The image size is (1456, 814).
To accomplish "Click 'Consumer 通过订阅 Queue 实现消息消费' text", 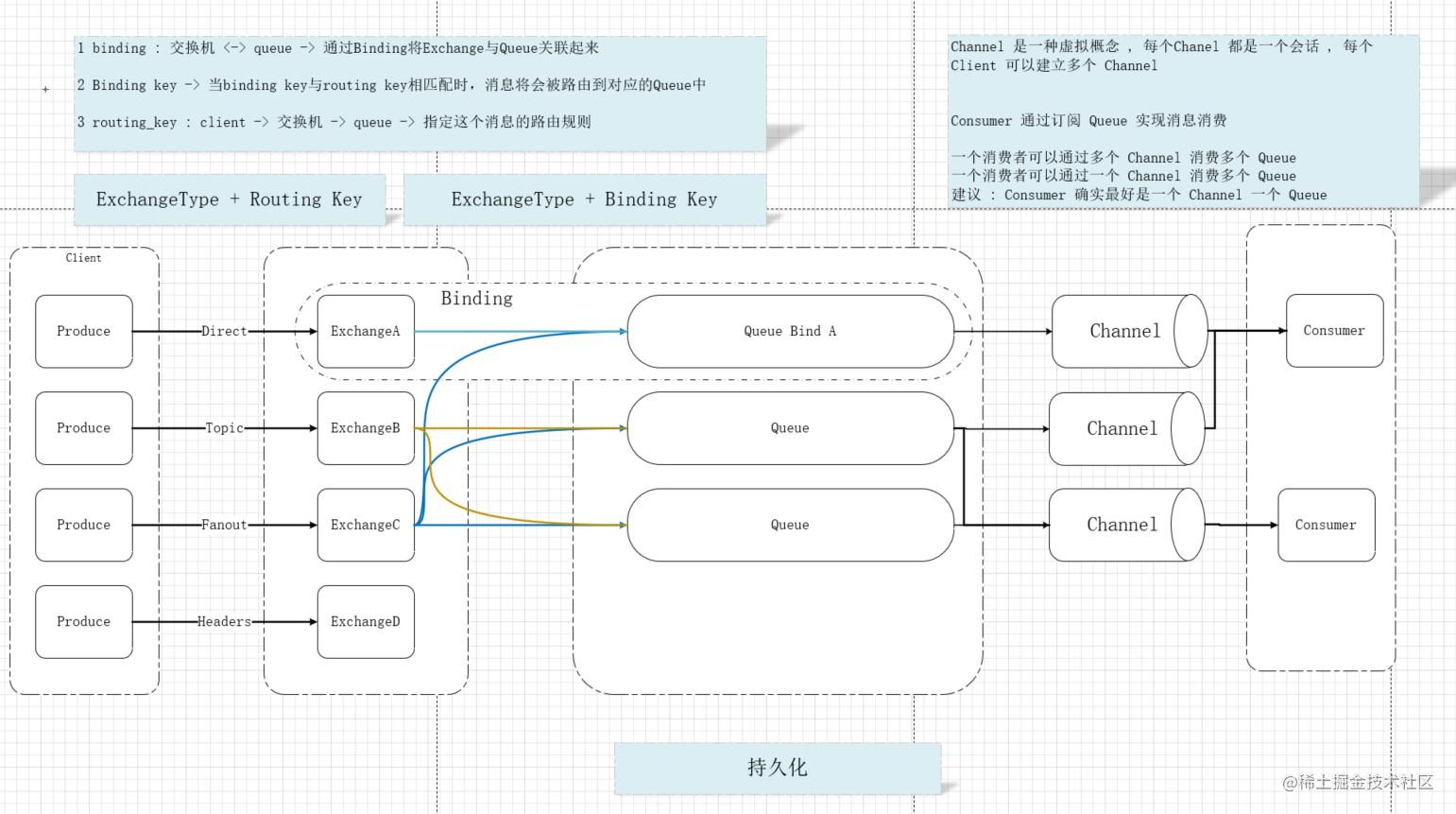I will pyautogui.click(x=1088, y=121).
